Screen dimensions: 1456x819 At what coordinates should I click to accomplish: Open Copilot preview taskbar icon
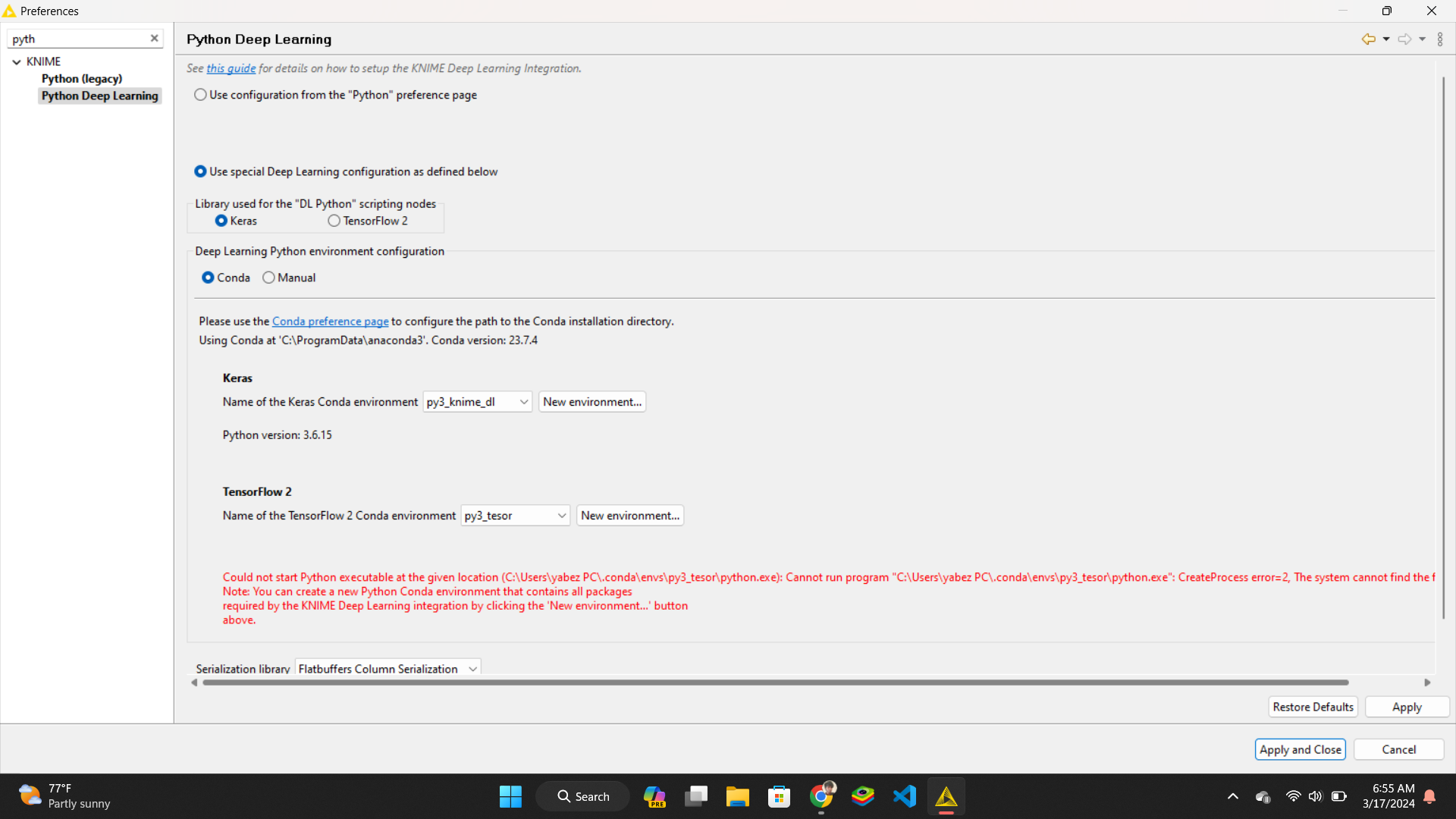[x=654, y=796]
